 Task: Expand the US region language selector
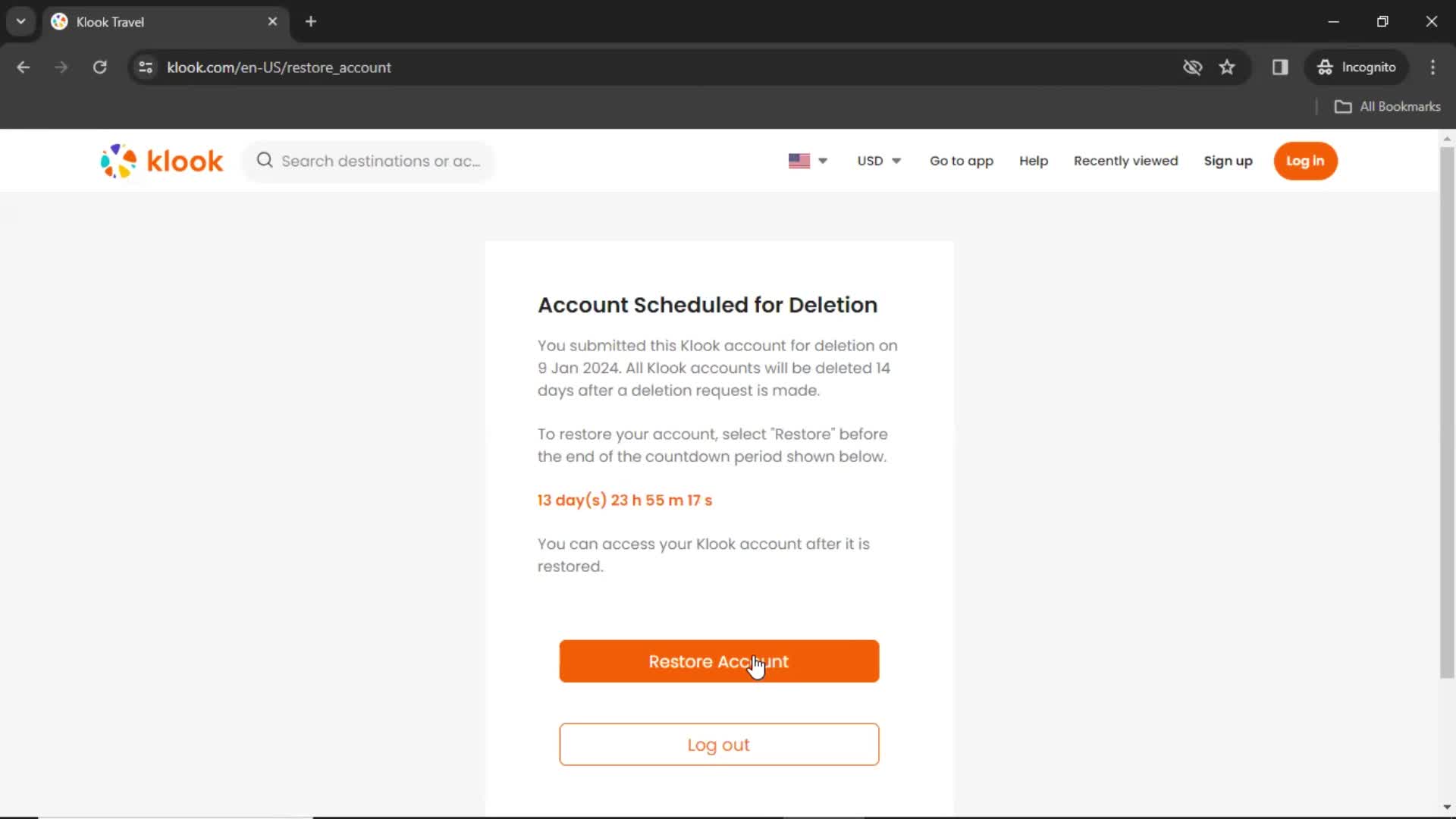point(806,161)
